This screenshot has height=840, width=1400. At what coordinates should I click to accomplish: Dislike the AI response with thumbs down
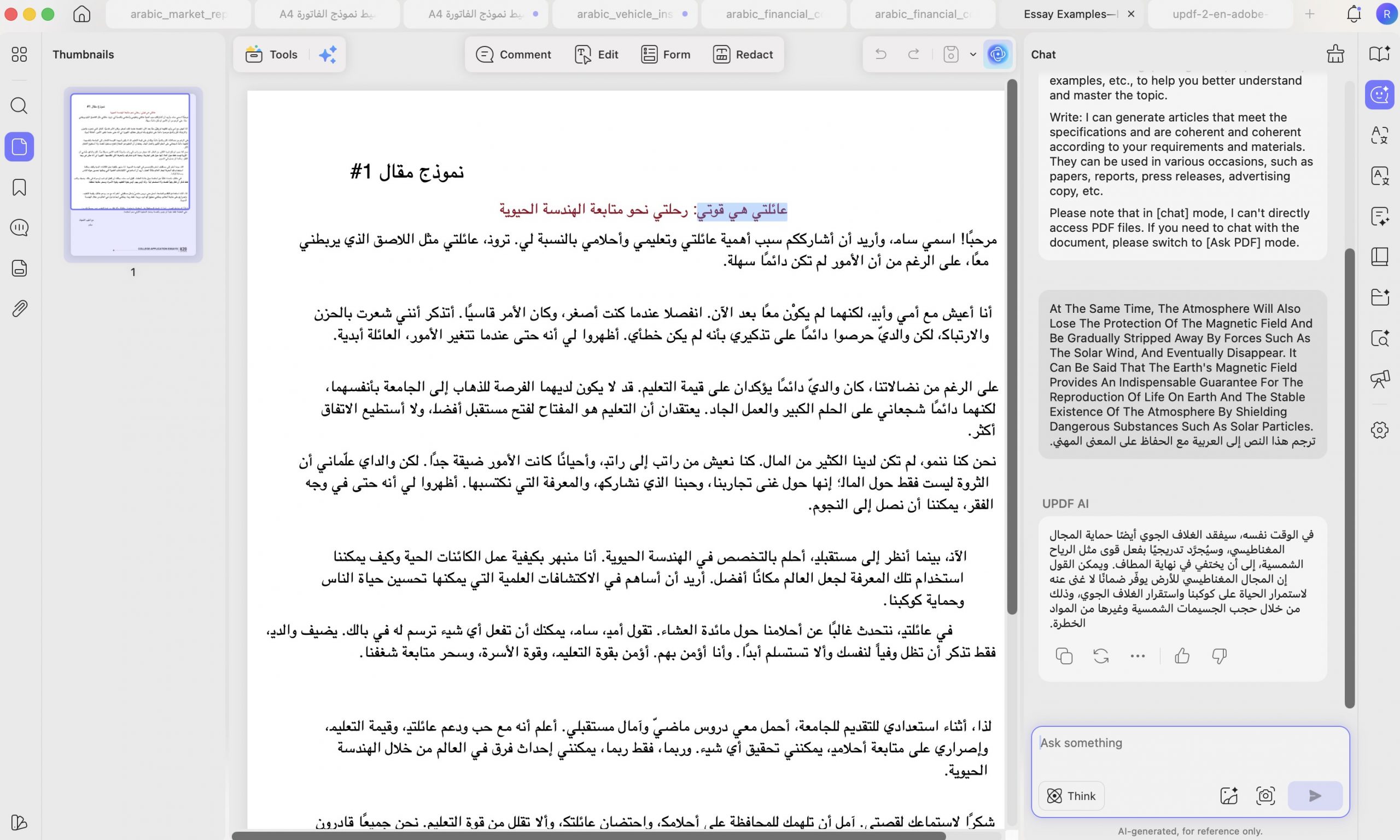point(1219,656)
